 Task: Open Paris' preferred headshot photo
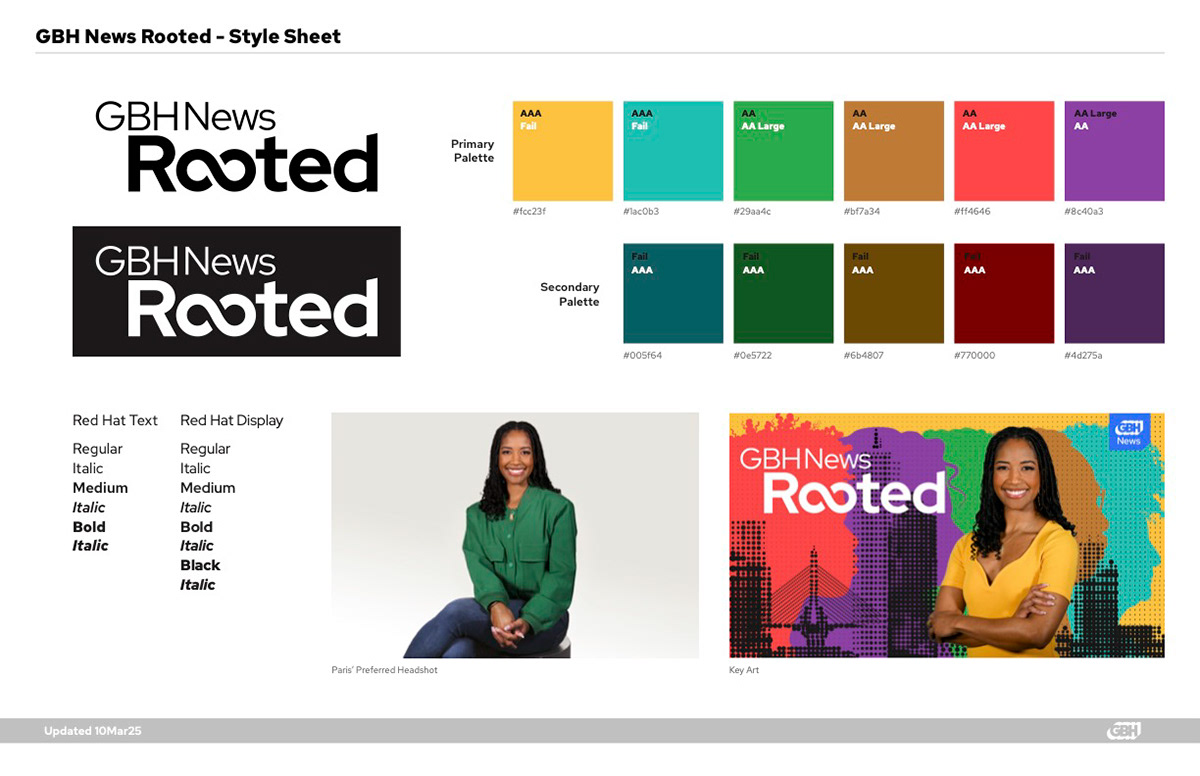click(x=515, y=535)
